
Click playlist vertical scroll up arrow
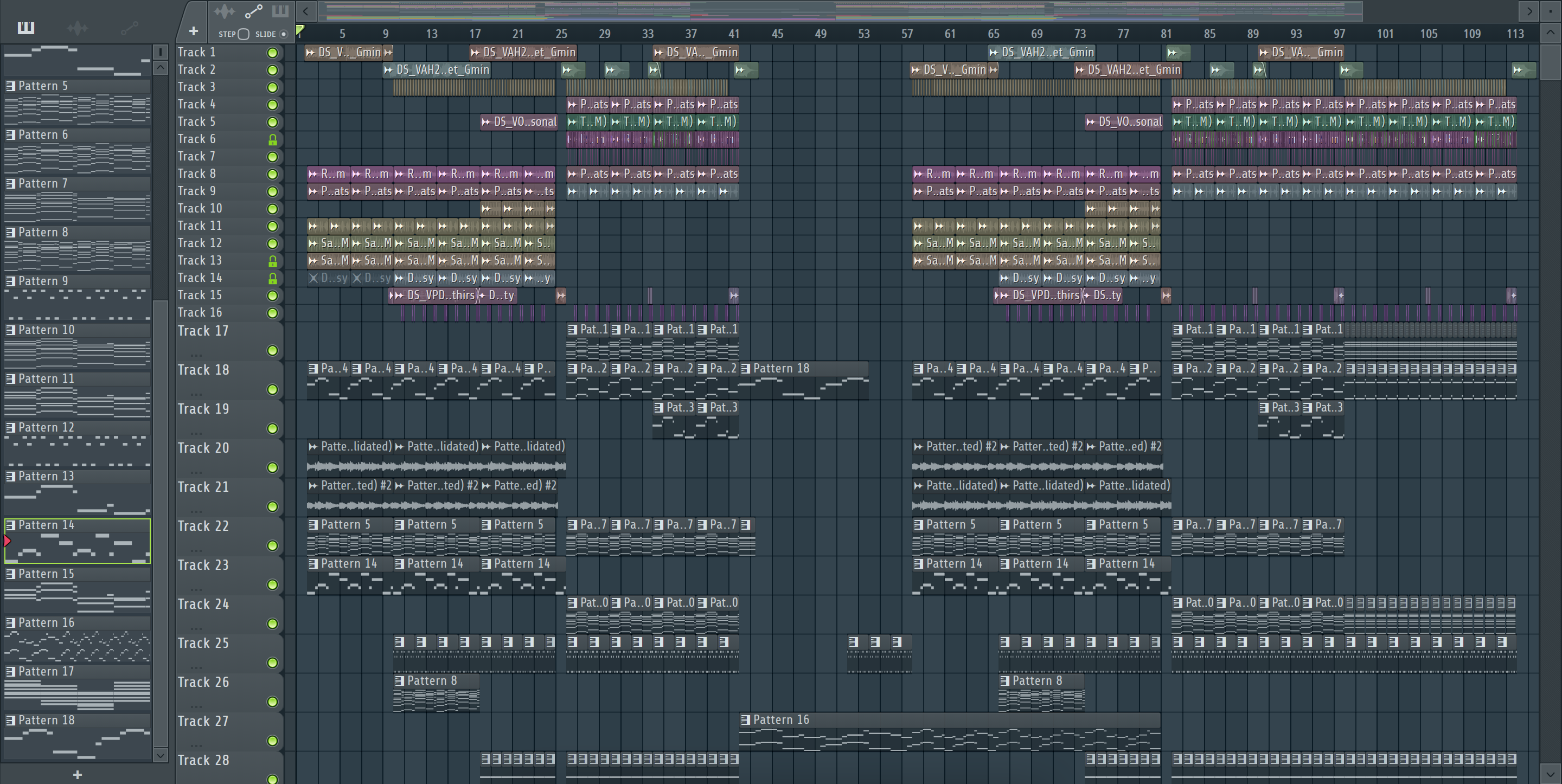1550,33
